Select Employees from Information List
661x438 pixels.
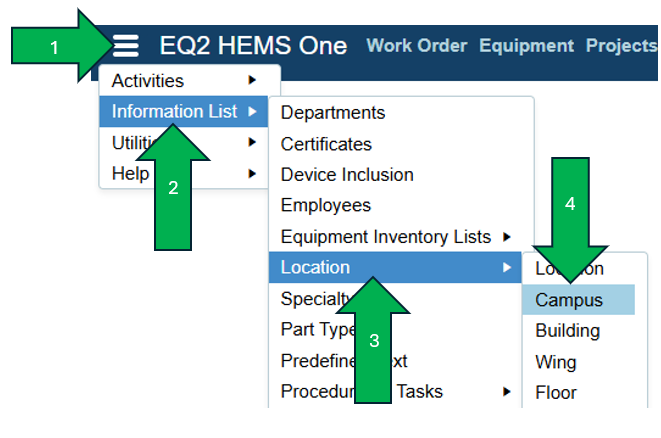(326, 206)
